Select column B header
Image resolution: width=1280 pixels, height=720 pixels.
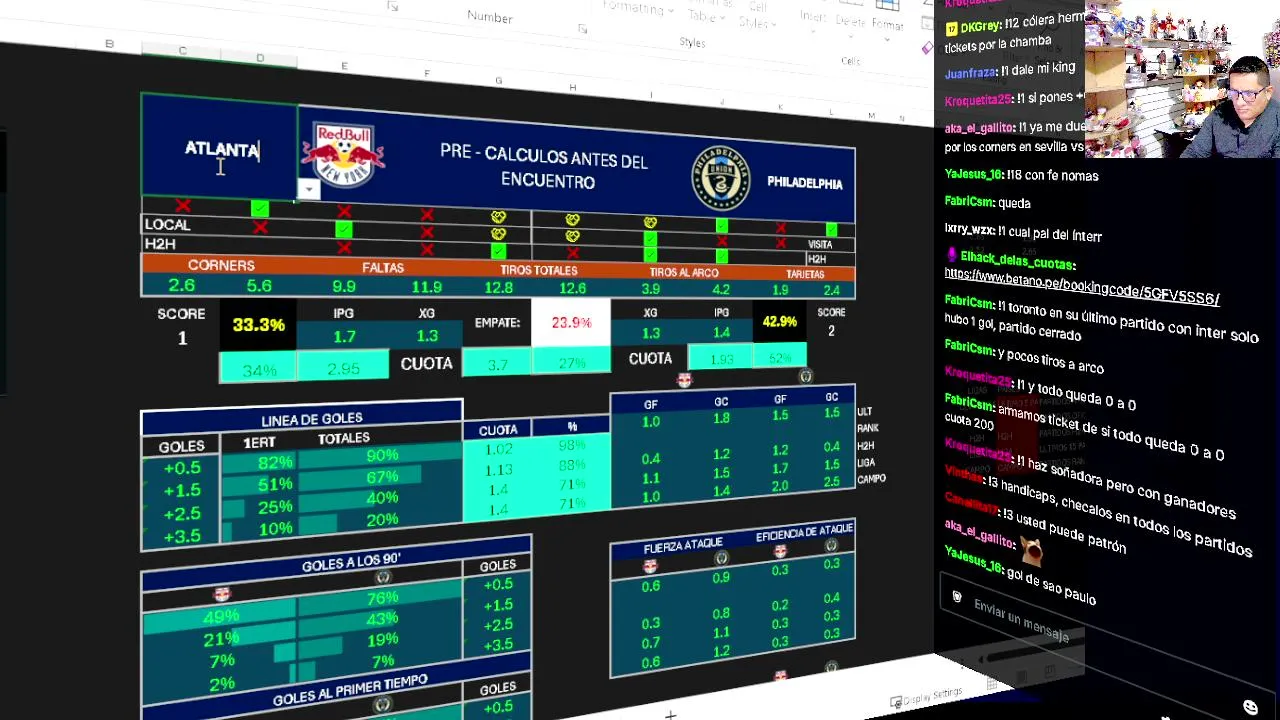(109, 44)
